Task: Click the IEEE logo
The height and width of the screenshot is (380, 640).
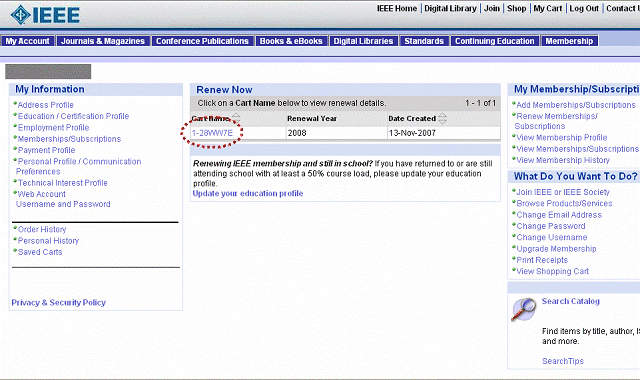Action: tap(45, 15)
